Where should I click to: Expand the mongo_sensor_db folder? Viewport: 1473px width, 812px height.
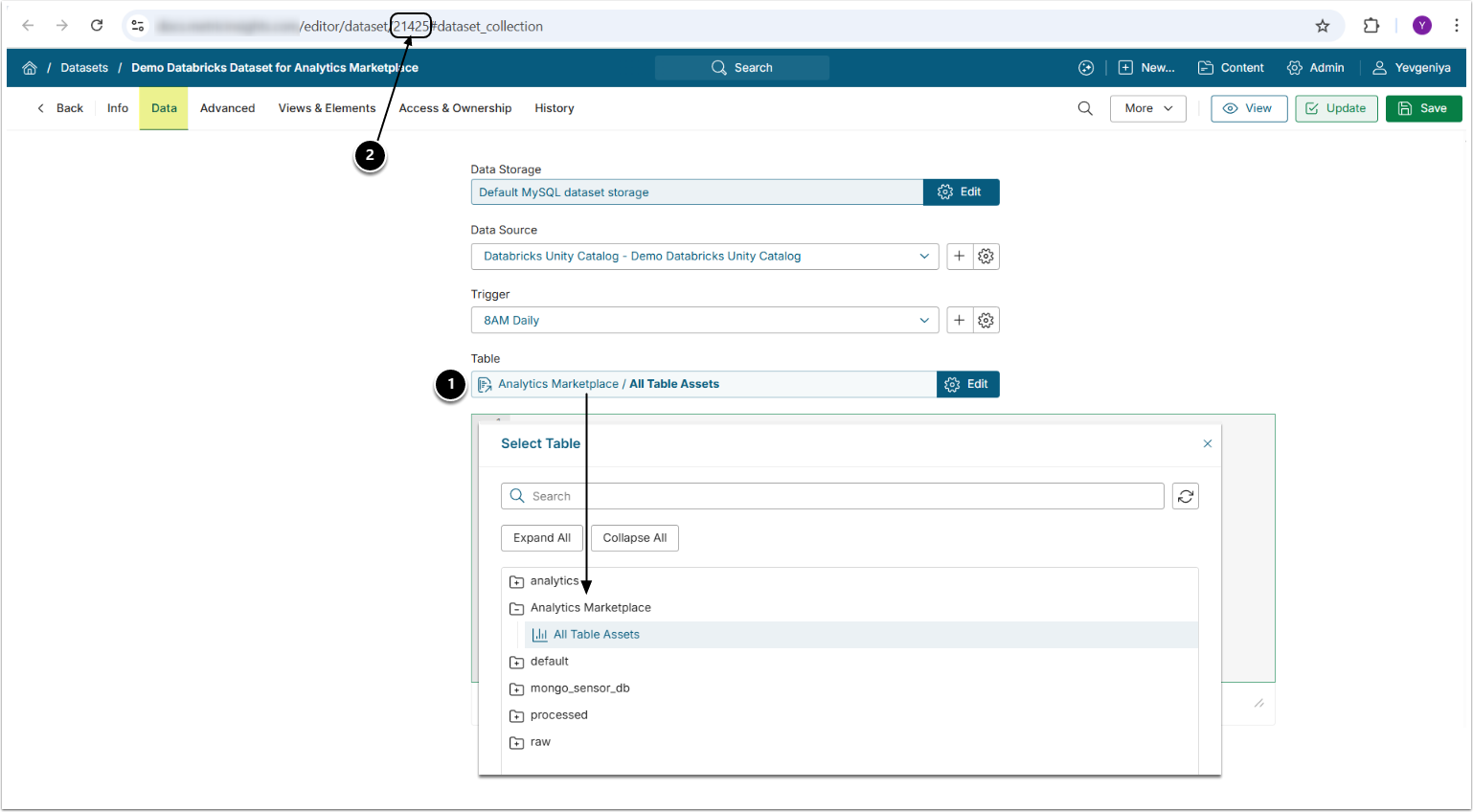517,688
